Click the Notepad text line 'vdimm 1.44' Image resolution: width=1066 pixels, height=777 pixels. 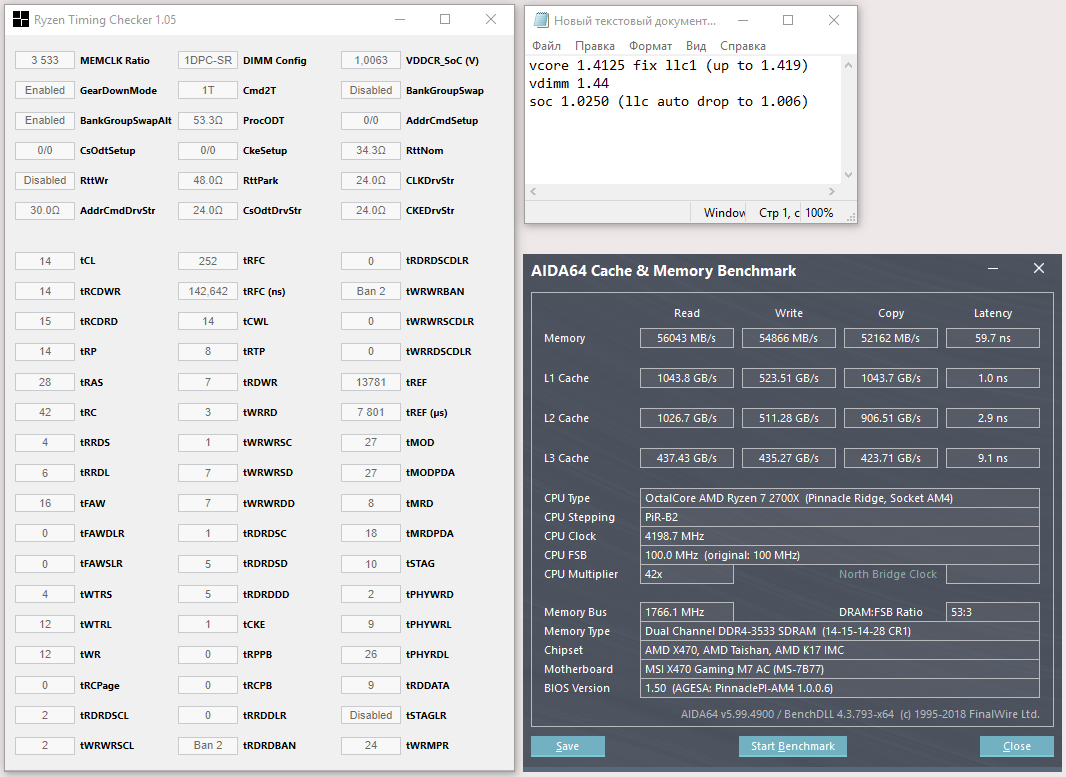pyautogui.click(x=569, y=84)
